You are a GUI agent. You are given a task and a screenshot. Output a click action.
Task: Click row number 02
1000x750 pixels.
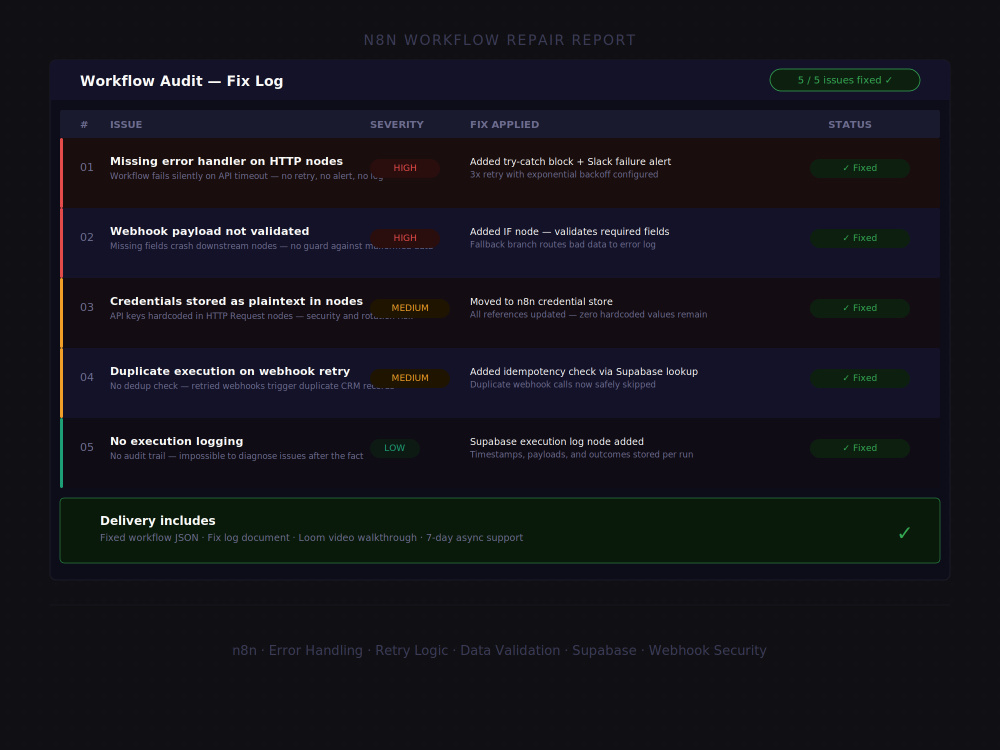click(87, 238)
